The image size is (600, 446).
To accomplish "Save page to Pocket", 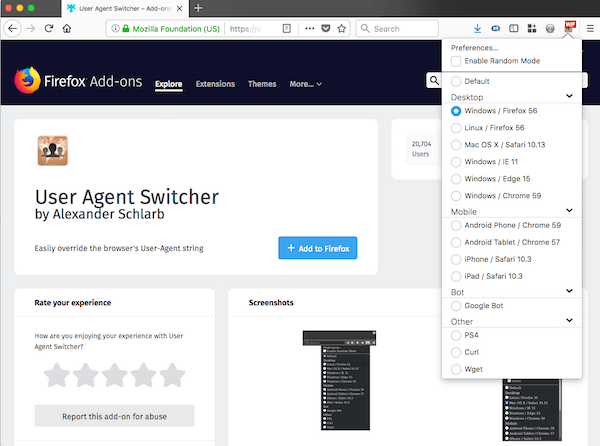I will click(326, 29).
